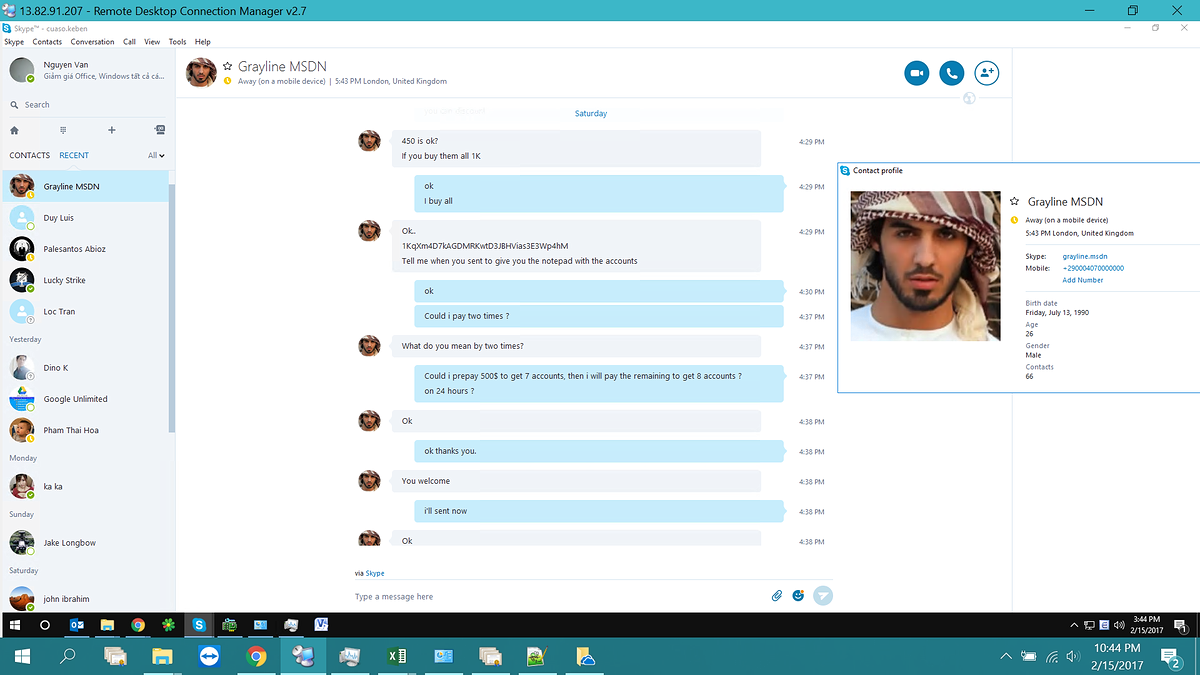This screenshot has height=675, width=1200.
Task: Select Dino K conversation
Action: [85, 368]
